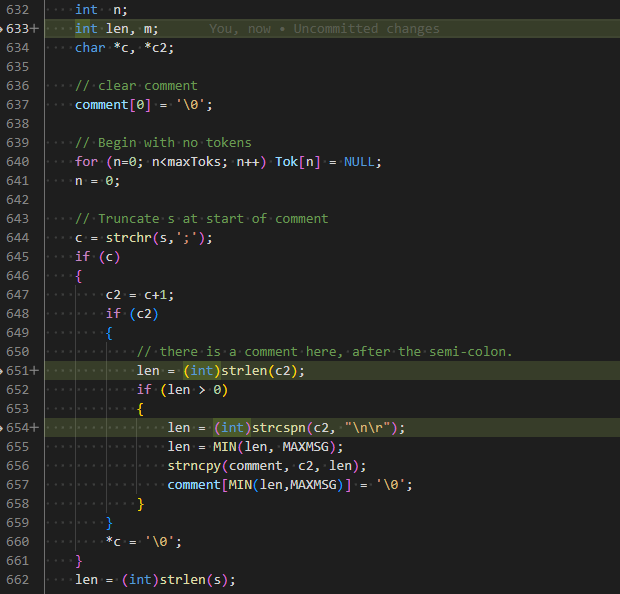Place cursor on MAXMSG in line 655

click(306, 447)
